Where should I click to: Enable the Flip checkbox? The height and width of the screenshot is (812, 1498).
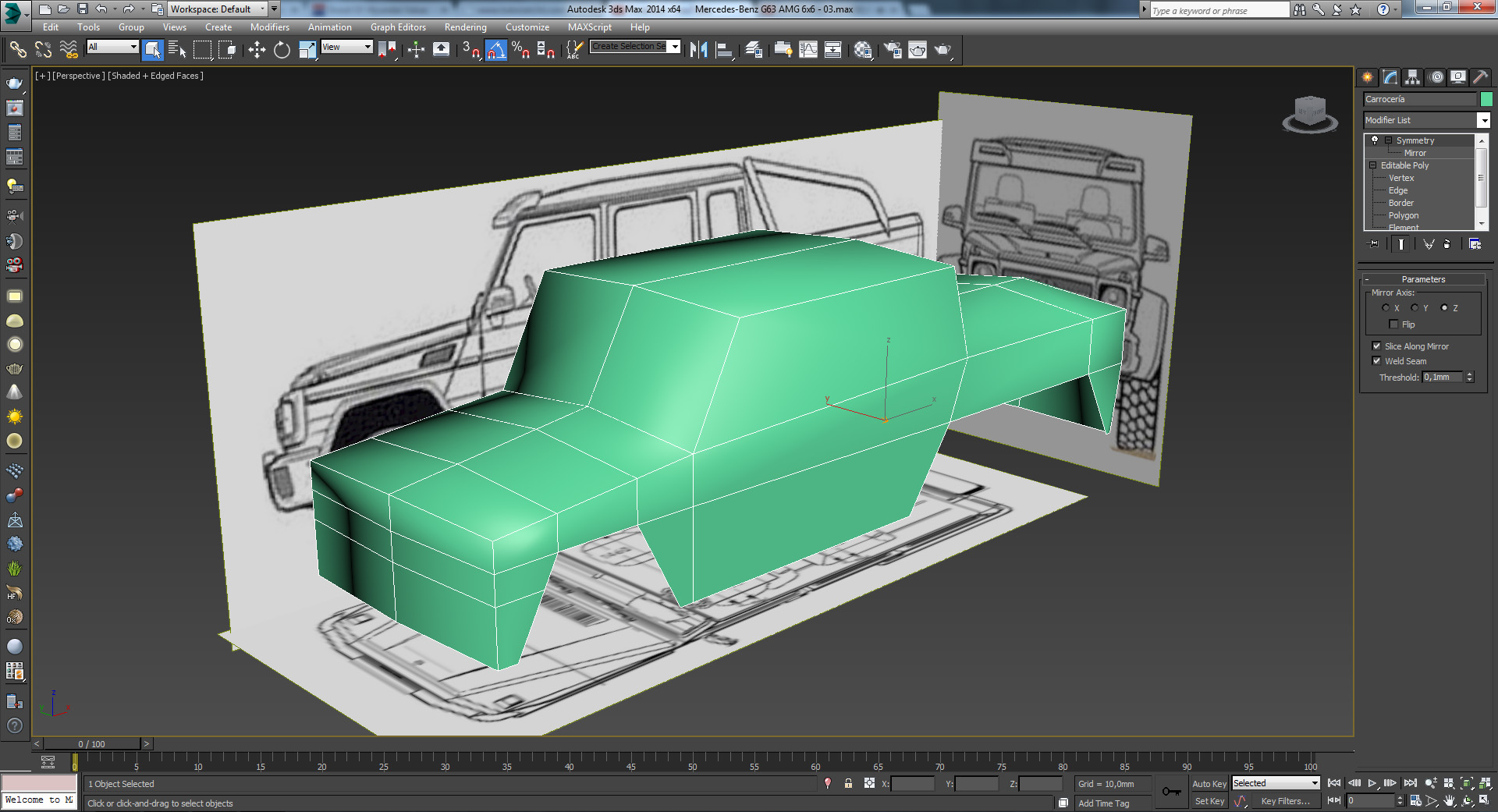pyautogui.click(x=1393, y=324)
